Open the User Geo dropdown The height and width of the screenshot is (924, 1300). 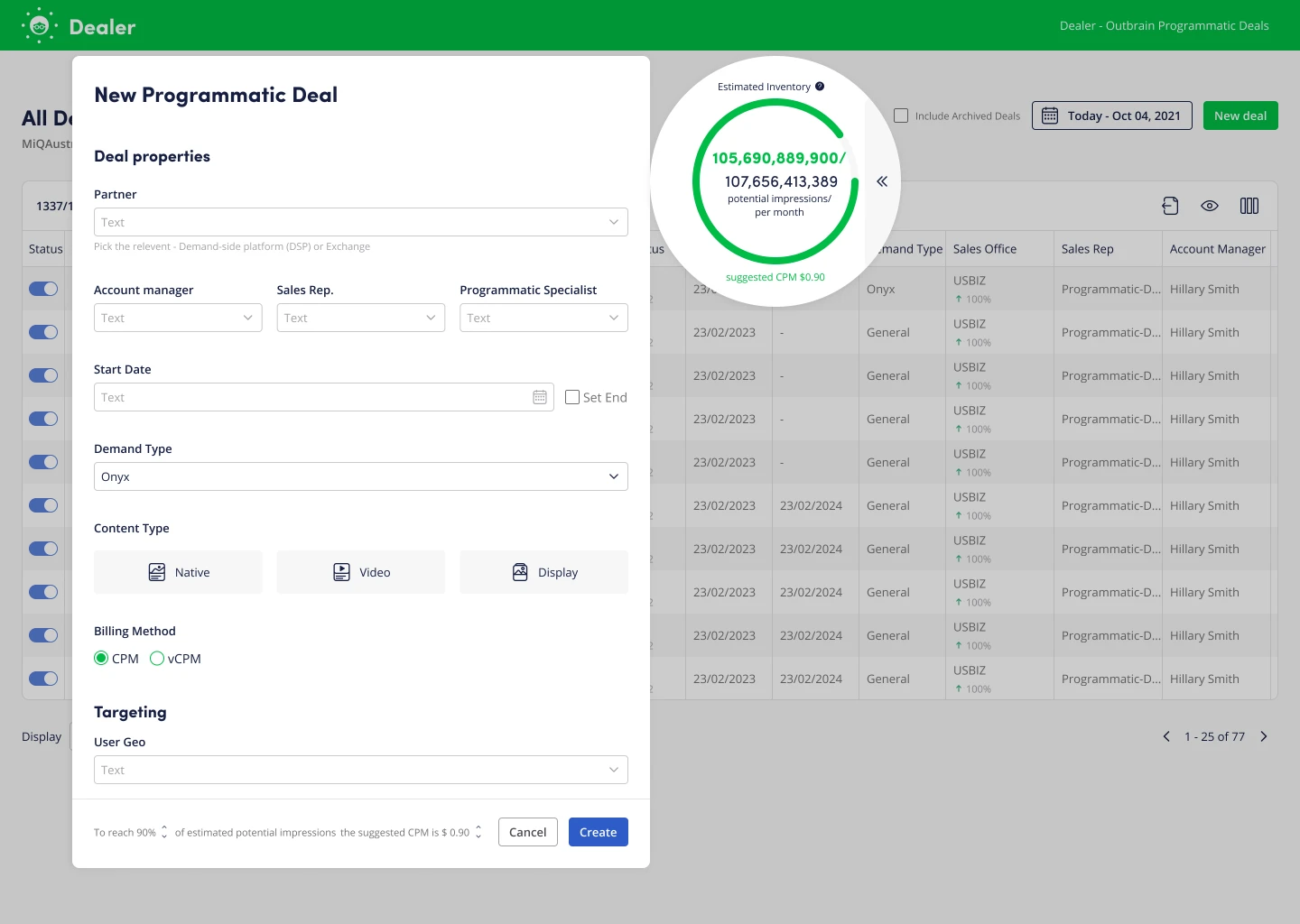[x=360, y=770]
